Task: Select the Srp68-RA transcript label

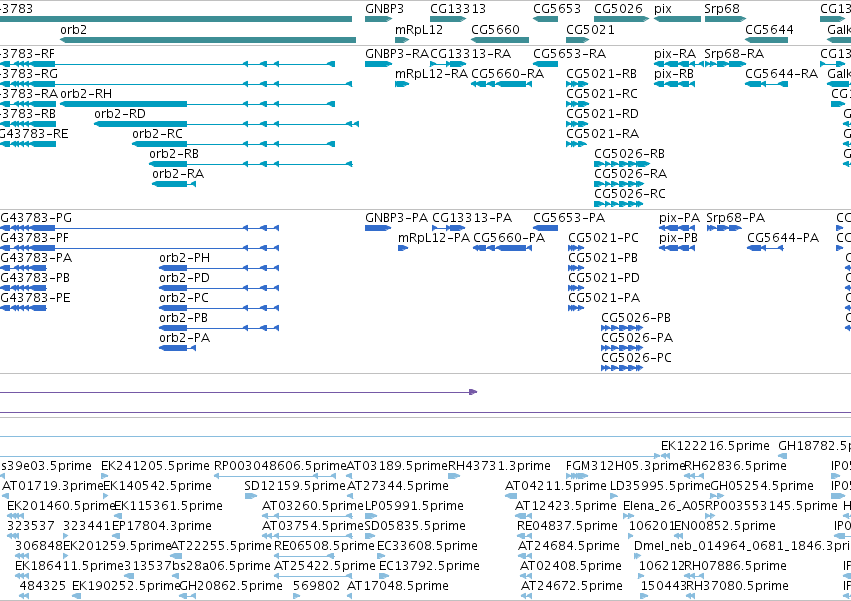Action: tap(734, 53)
